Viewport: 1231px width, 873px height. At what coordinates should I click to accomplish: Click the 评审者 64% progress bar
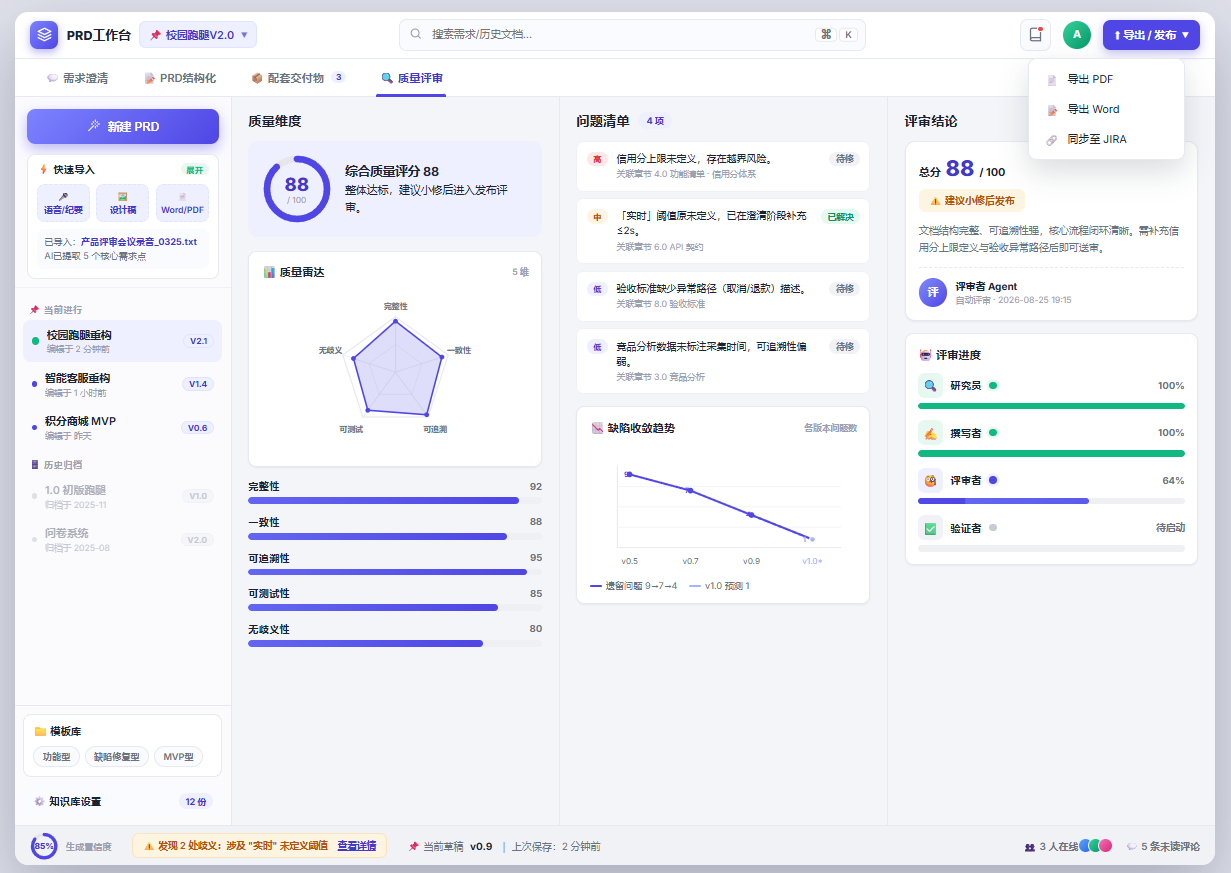pyautogui.click(x=1051, y=500)
